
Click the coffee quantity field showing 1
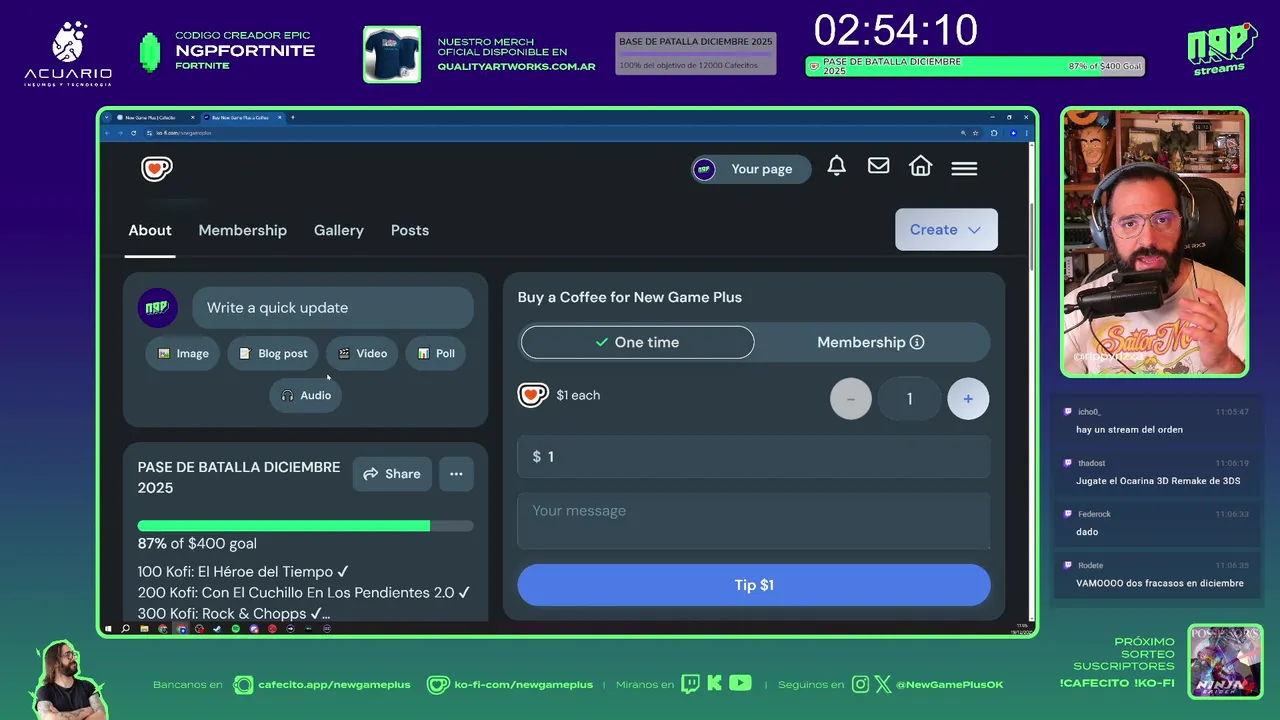(909, 399)
